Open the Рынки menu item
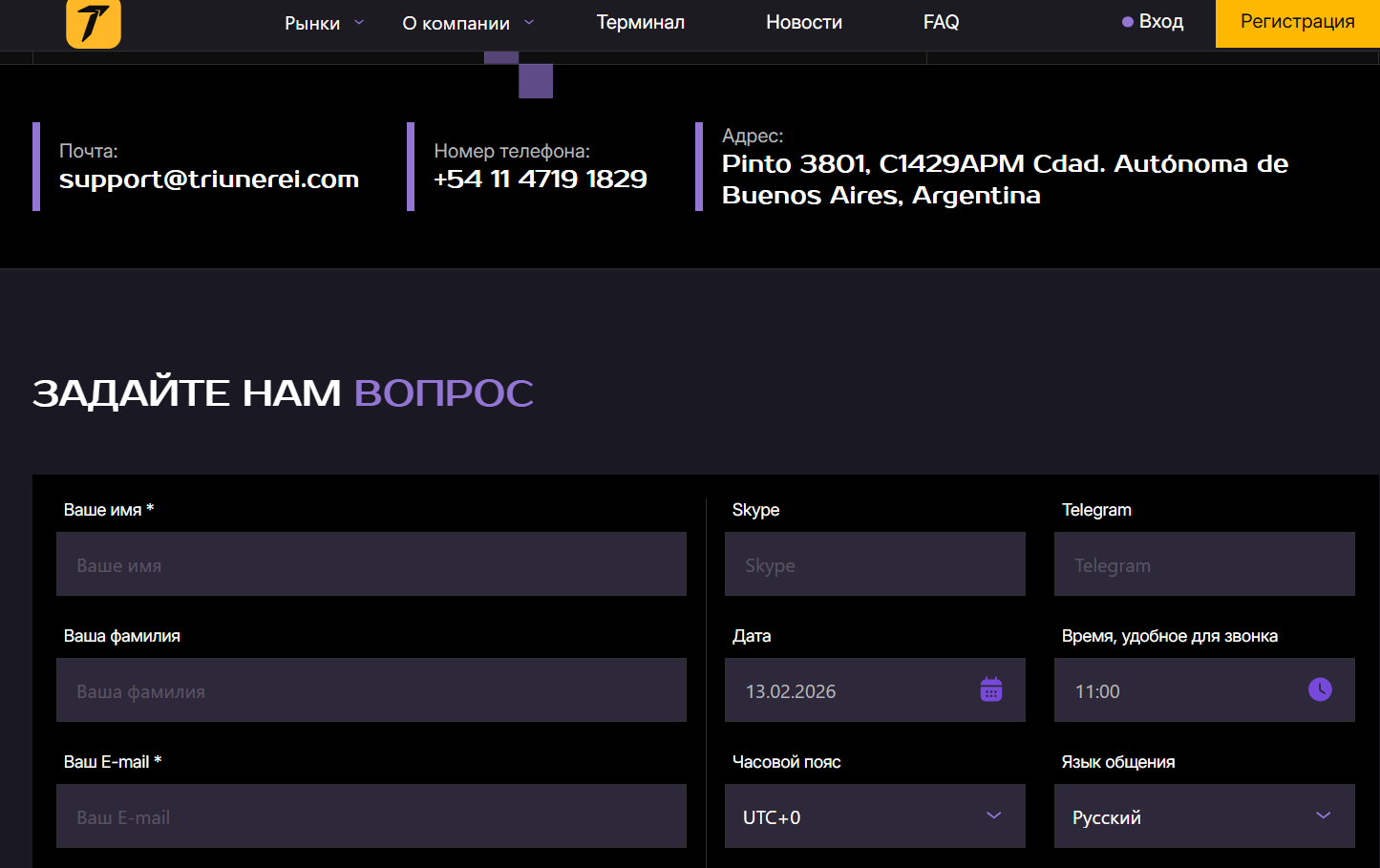 (x=312, y=23)
